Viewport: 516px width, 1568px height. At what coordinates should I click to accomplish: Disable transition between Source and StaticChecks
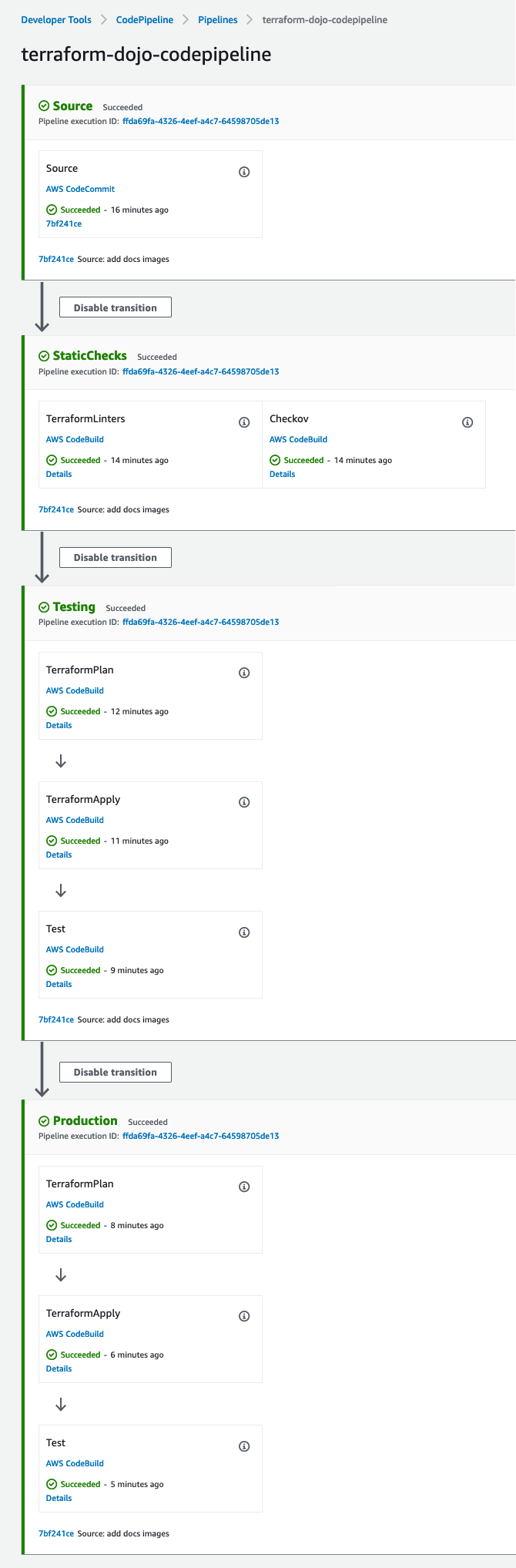tap(116, 307)
